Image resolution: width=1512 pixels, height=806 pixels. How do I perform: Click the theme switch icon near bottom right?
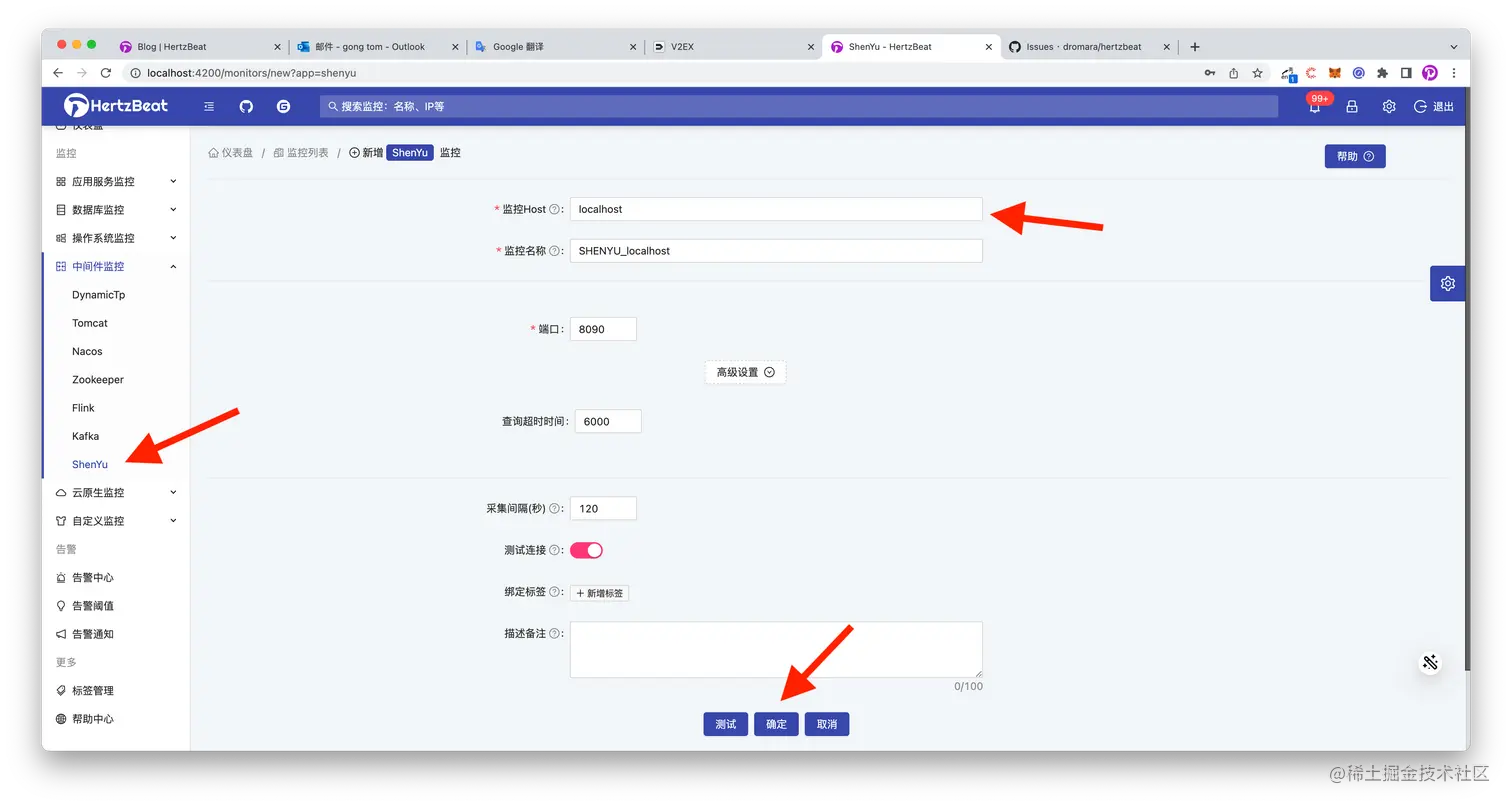[x=1430, y=661]
